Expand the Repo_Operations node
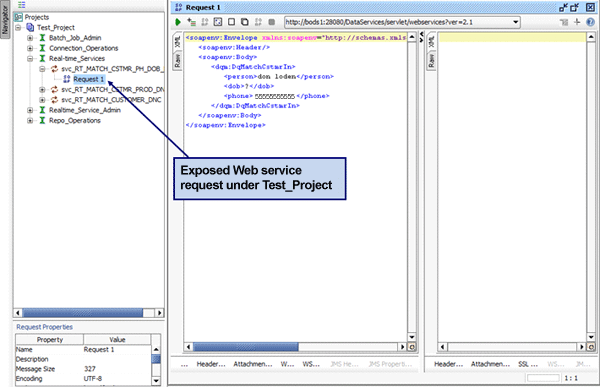 tap(30, 121)
